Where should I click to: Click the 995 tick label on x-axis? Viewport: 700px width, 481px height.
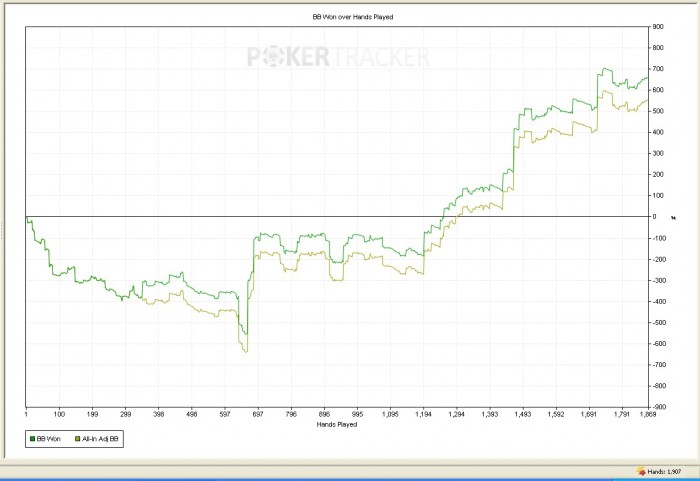pos(357,414)
